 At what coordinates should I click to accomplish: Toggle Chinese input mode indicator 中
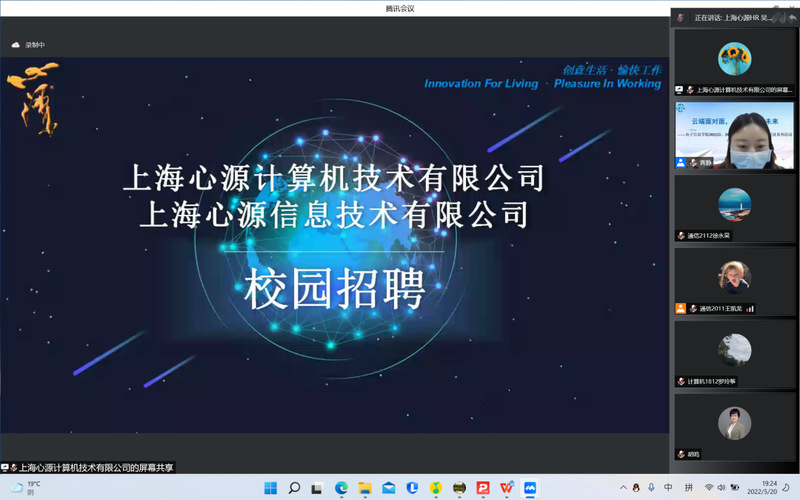point(668,488)
